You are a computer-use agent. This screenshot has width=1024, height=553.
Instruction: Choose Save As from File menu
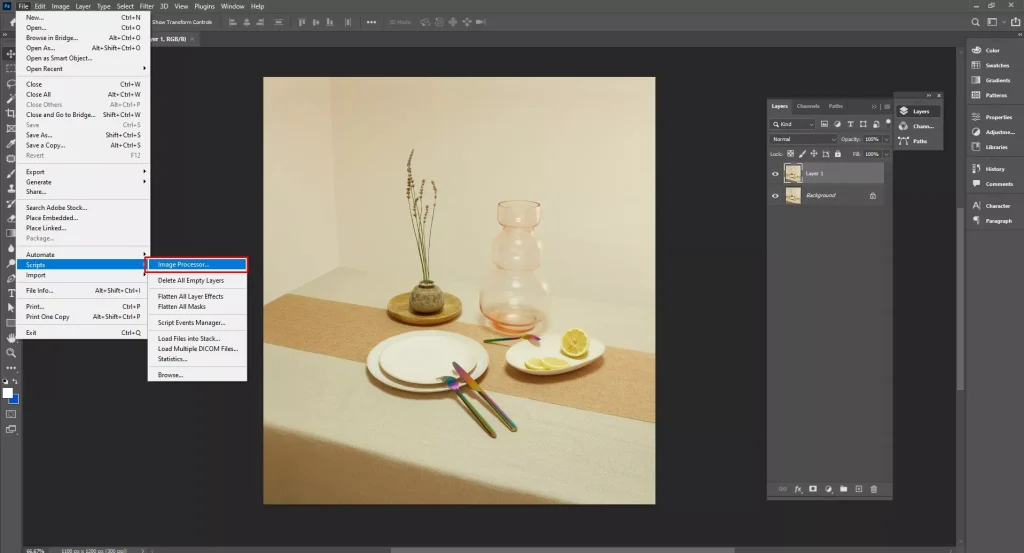pyautogui.click(x=83, y=135)
